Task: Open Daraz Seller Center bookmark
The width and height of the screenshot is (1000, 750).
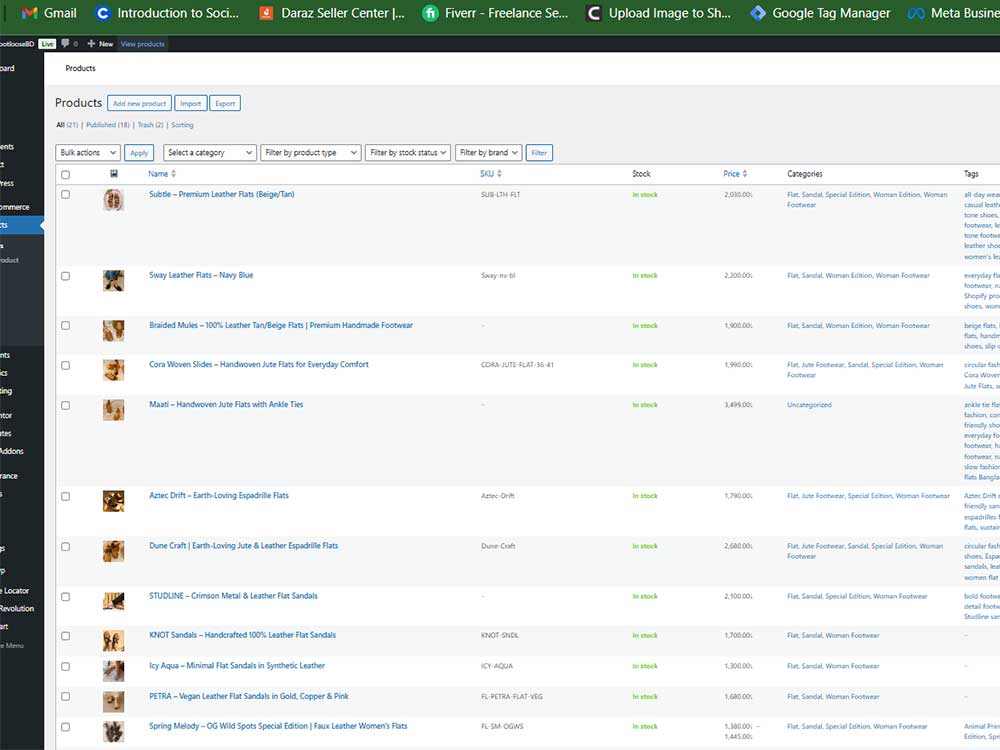Action: point(332,13)
